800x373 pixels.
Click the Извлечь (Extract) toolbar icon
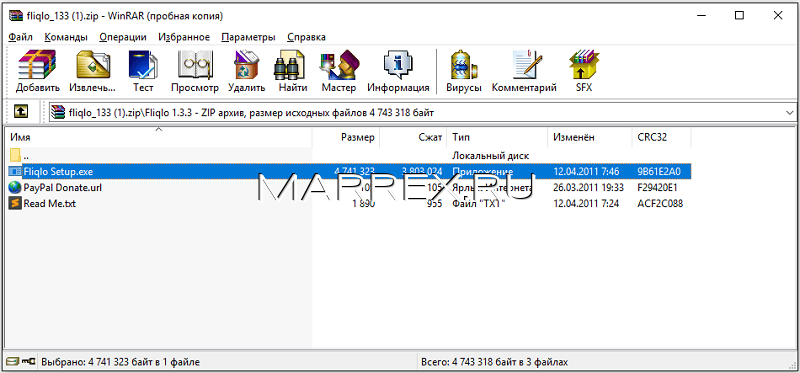[x=93, y=65]
